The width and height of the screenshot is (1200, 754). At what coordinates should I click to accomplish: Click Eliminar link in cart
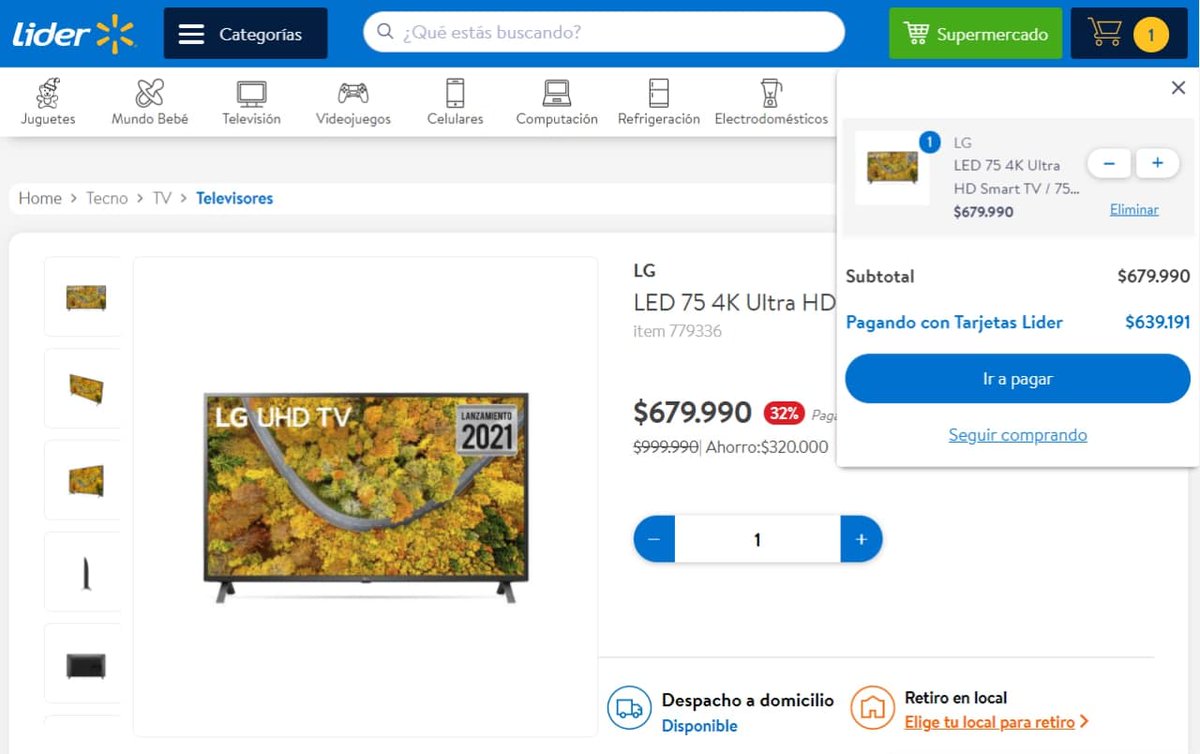[x=1134, y=210]
